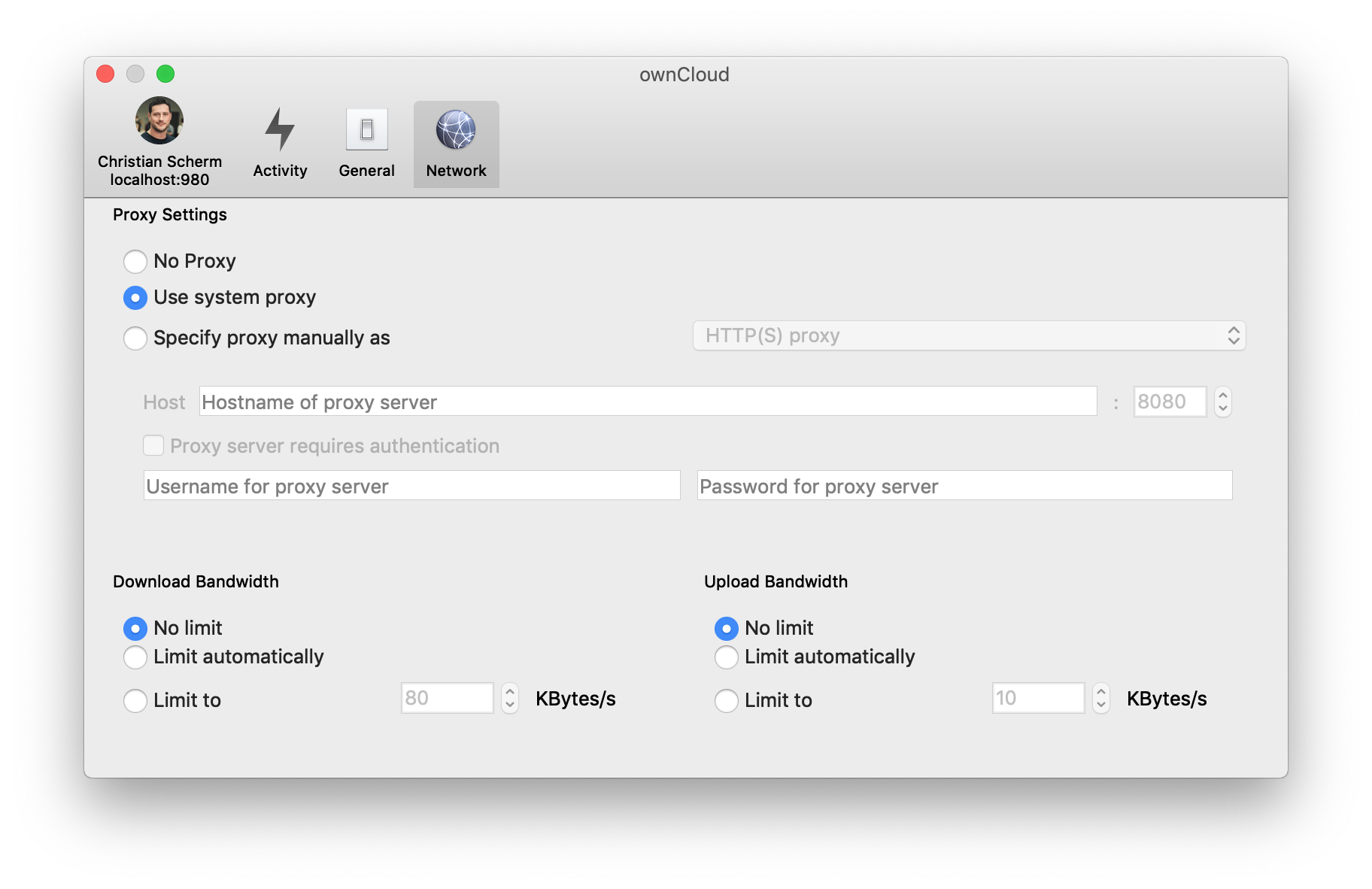This screenshot has width=1372, height=889.
Task: Select No limit for Download Bandwidth
Action: tap(135, 628)
